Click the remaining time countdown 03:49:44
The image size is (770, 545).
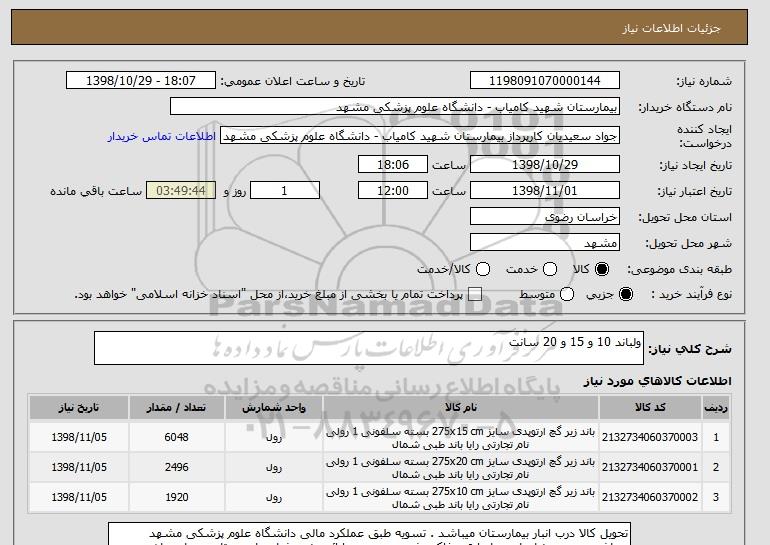181,191
